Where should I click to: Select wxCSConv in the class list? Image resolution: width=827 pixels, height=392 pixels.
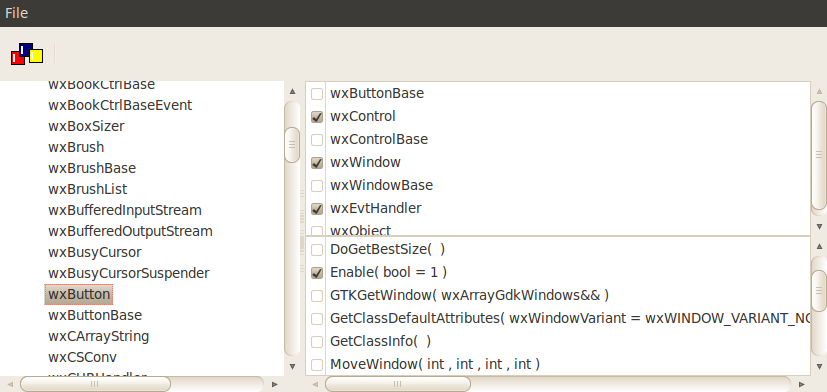click(x=82, y=357)
